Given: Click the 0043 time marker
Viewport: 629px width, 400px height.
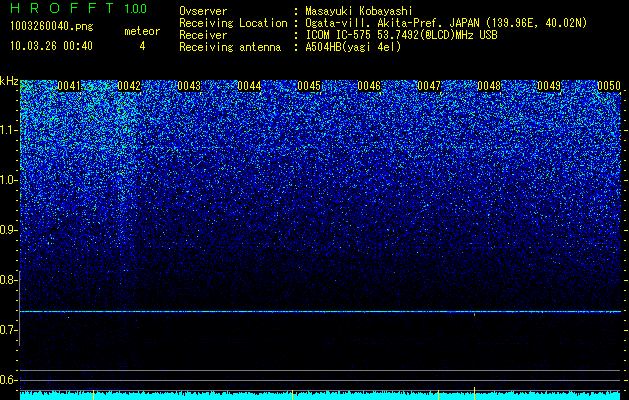Looking at the screenshot, I should coord(189,86).
